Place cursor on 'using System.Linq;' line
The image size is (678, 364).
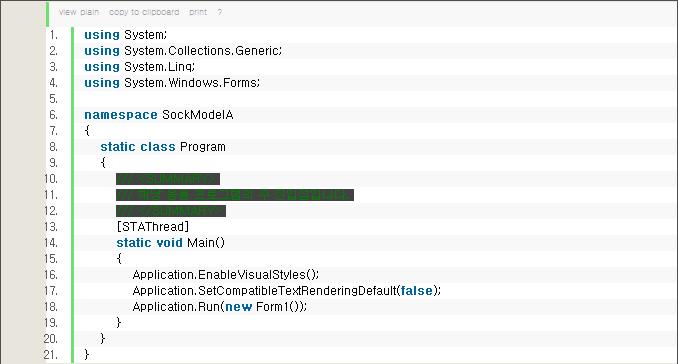coord(140,67)
